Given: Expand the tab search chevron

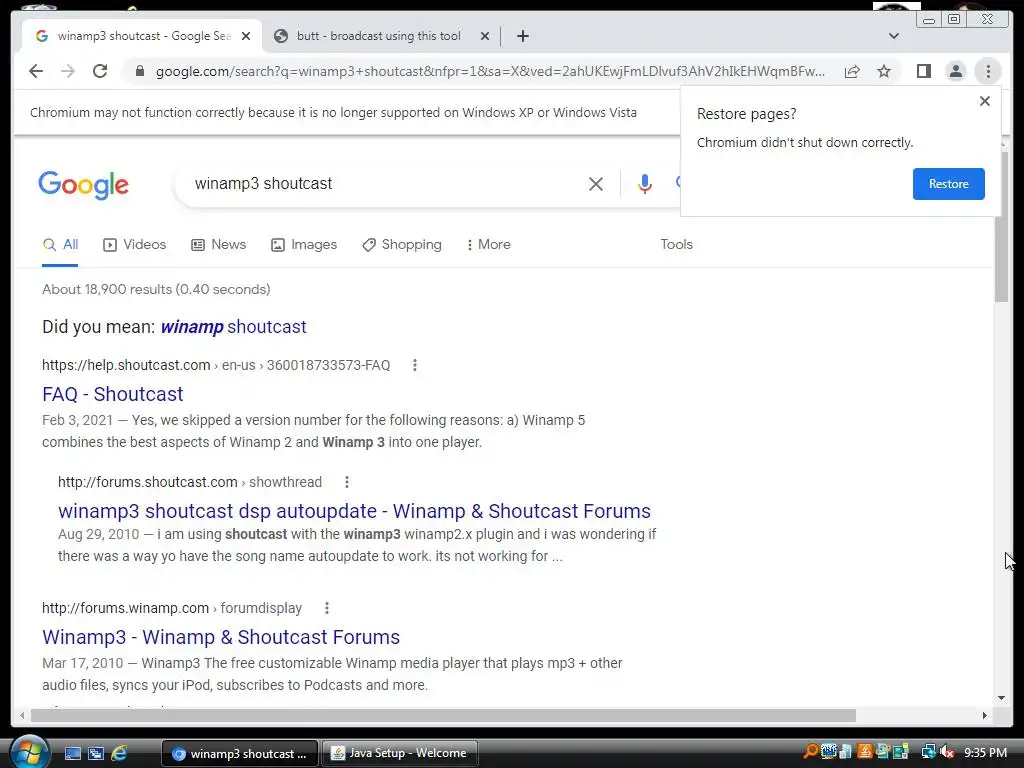Looking at the screenshot, I should pyautogui.click(x=893, y=36).
